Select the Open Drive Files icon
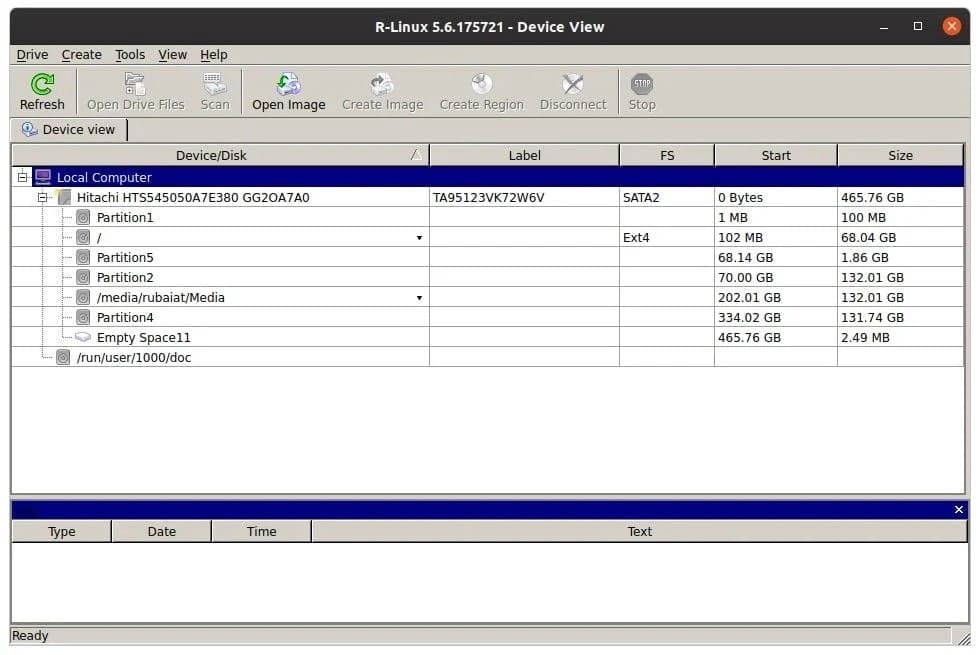Viewport: 980px width, 655px height. 135,90
